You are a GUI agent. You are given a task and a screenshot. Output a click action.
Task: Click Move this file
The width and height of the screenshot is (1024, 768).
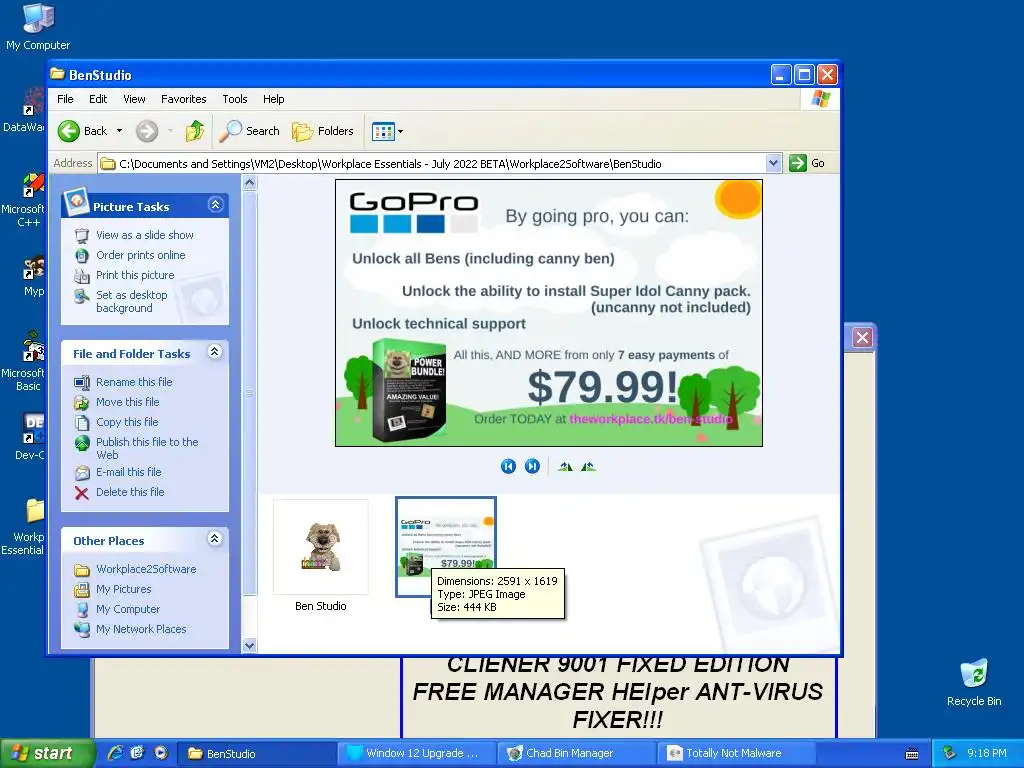127,402
